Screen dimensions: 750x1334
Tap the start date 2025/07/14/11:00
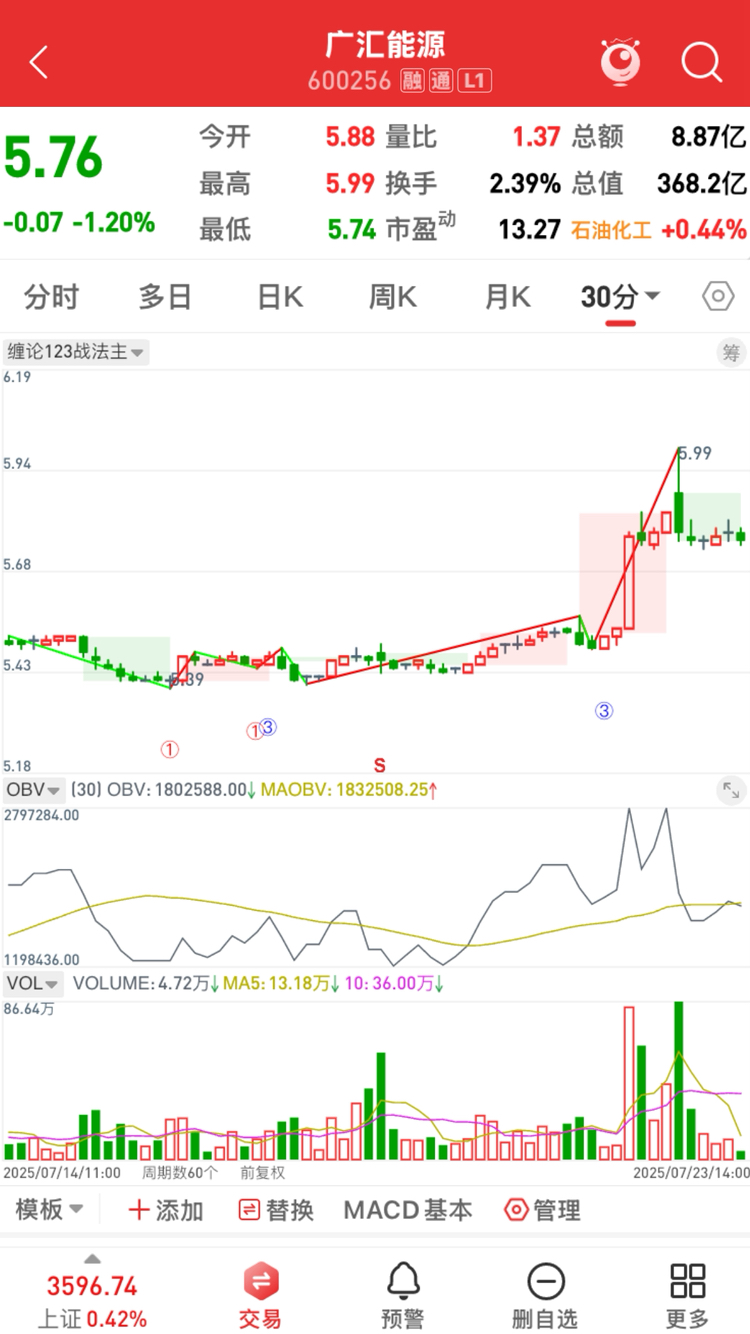click(62, 1172)
